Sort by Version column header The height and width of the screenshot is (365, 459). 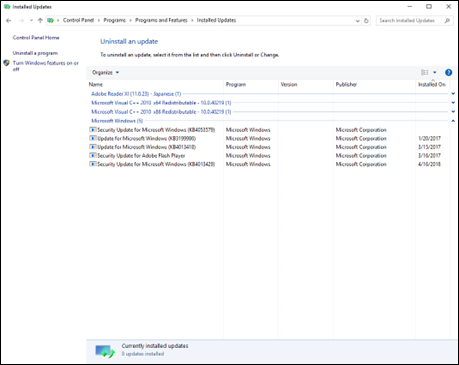[x=289, y=84]
